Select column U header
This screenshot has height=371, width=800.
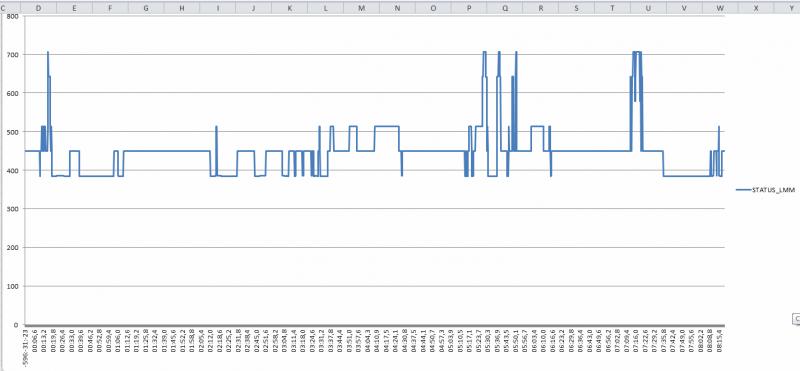click(648, 8)
